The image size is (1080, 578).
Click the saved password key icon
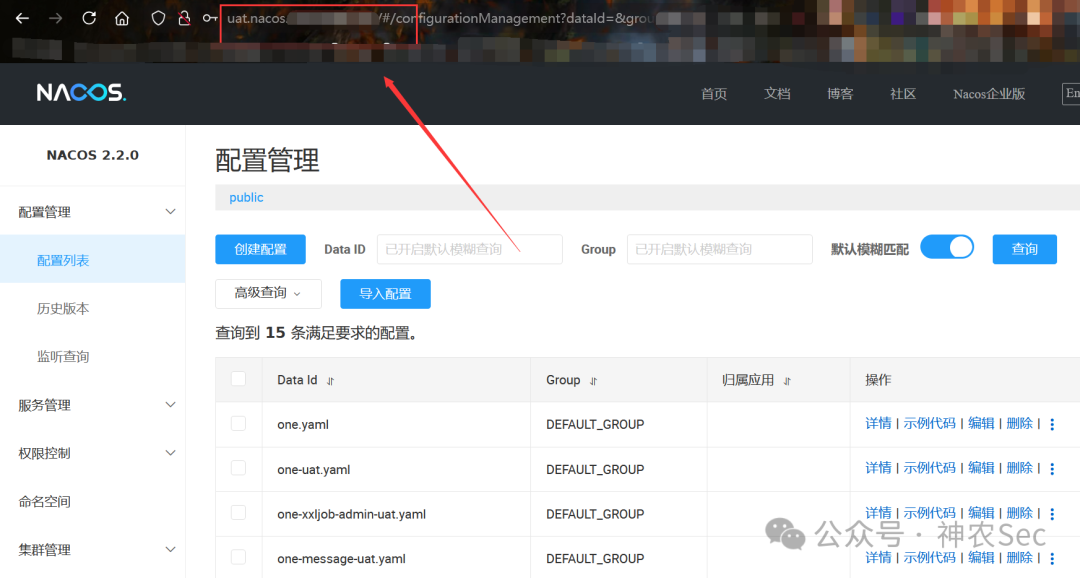pyautogui.click(x=209, y=19)
